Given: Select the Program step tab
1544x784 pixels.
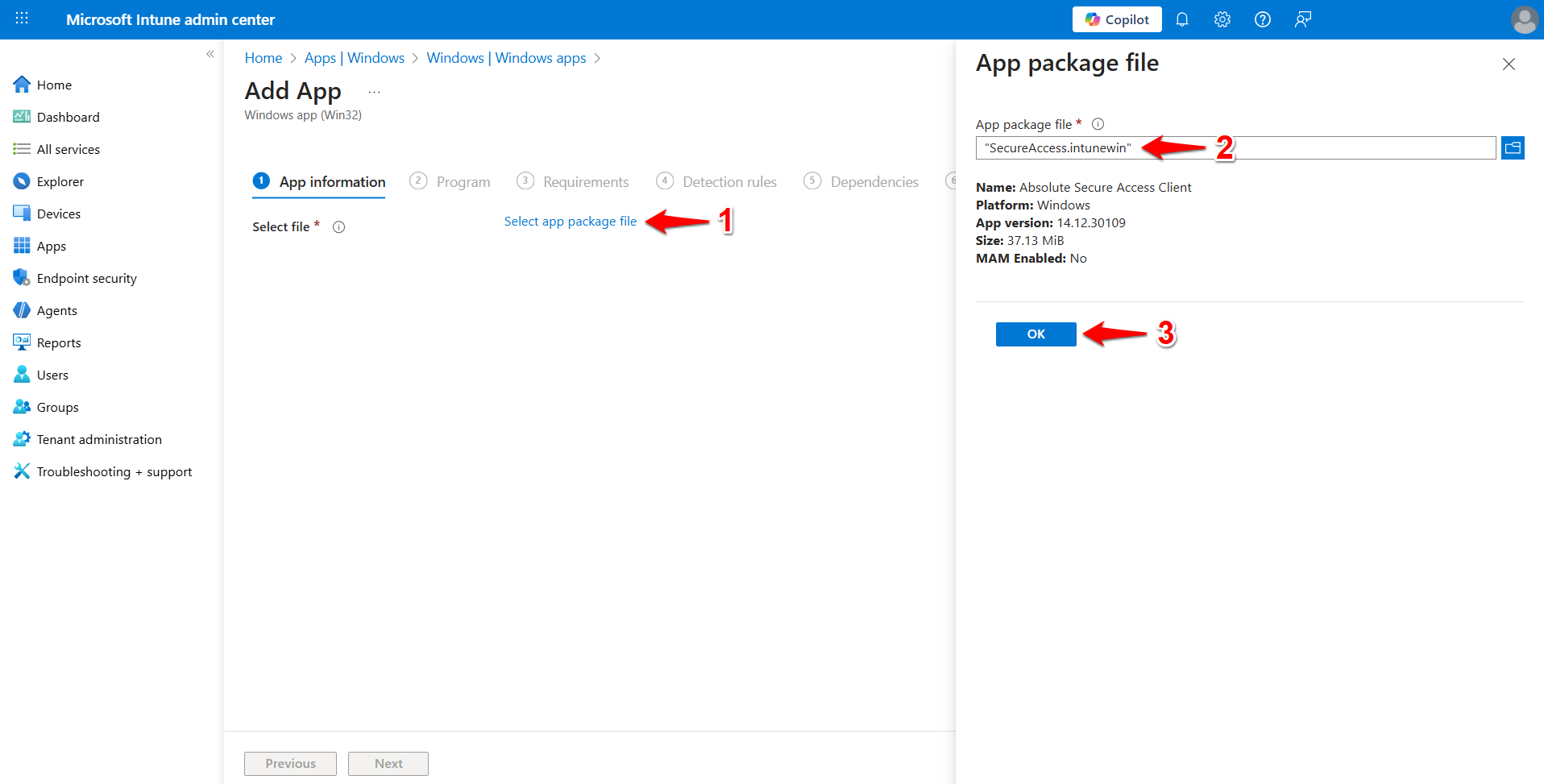Looking at the screenshot, I should click(x=450, y=182).
